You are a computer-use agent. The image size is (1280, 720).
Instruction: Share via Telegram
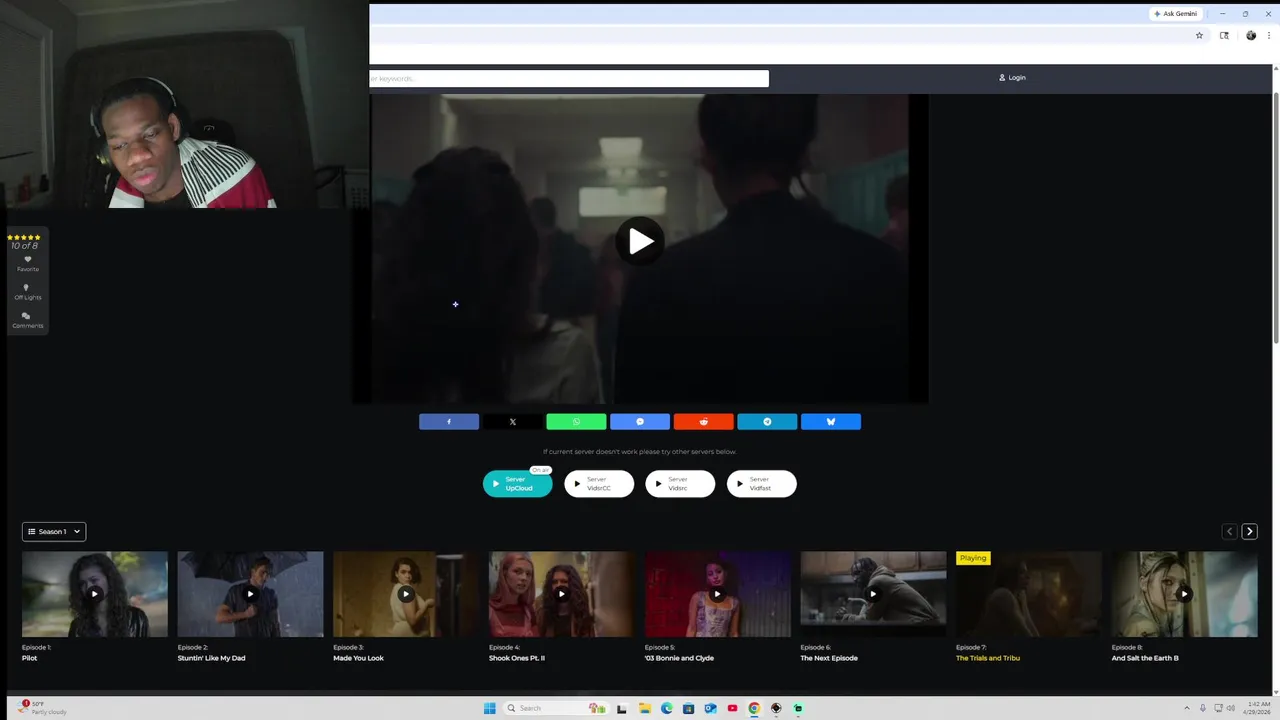click(x=767, y=422)
